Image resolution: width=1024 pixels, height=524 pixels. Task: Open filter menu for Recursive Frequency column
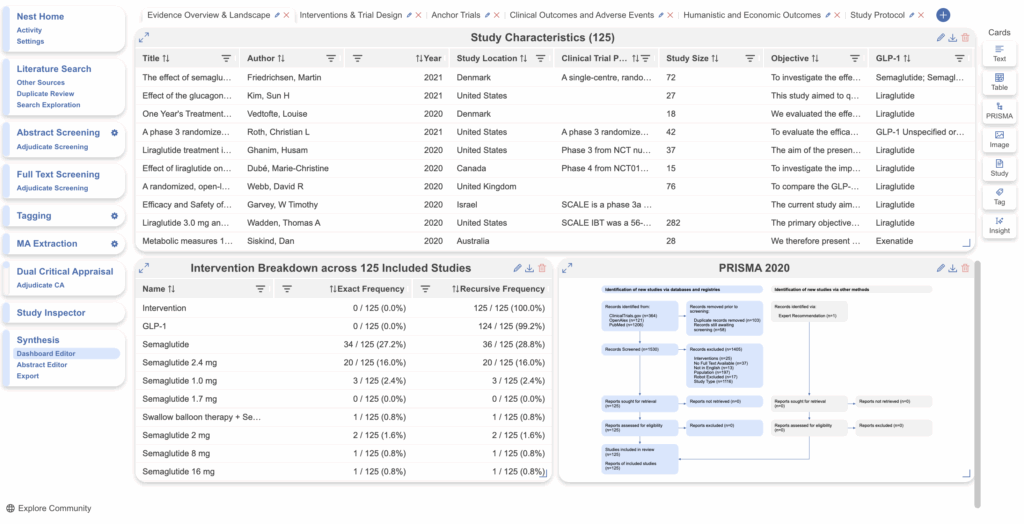point(425,289)
